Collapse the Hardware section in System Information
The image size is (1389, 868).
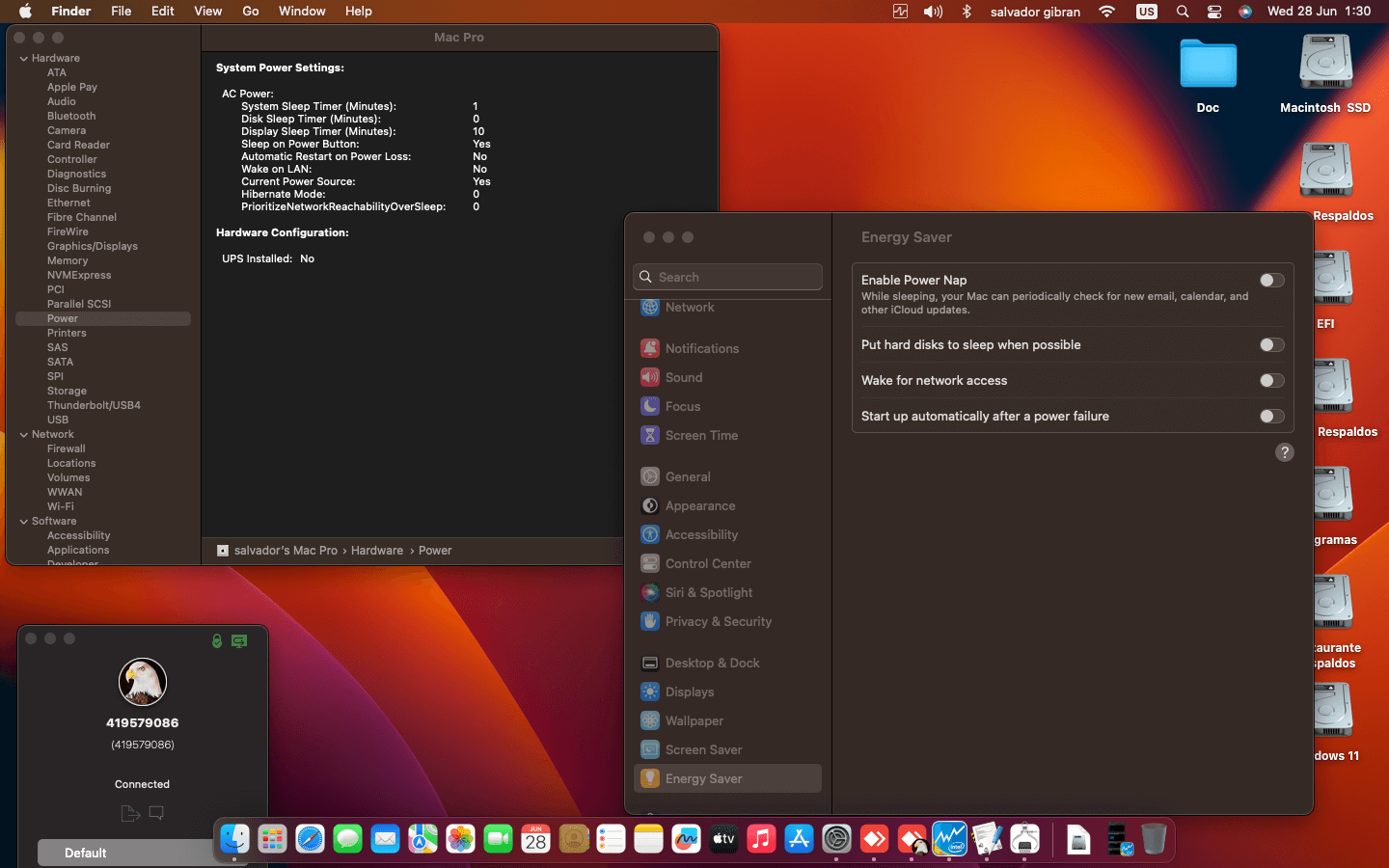23,59
